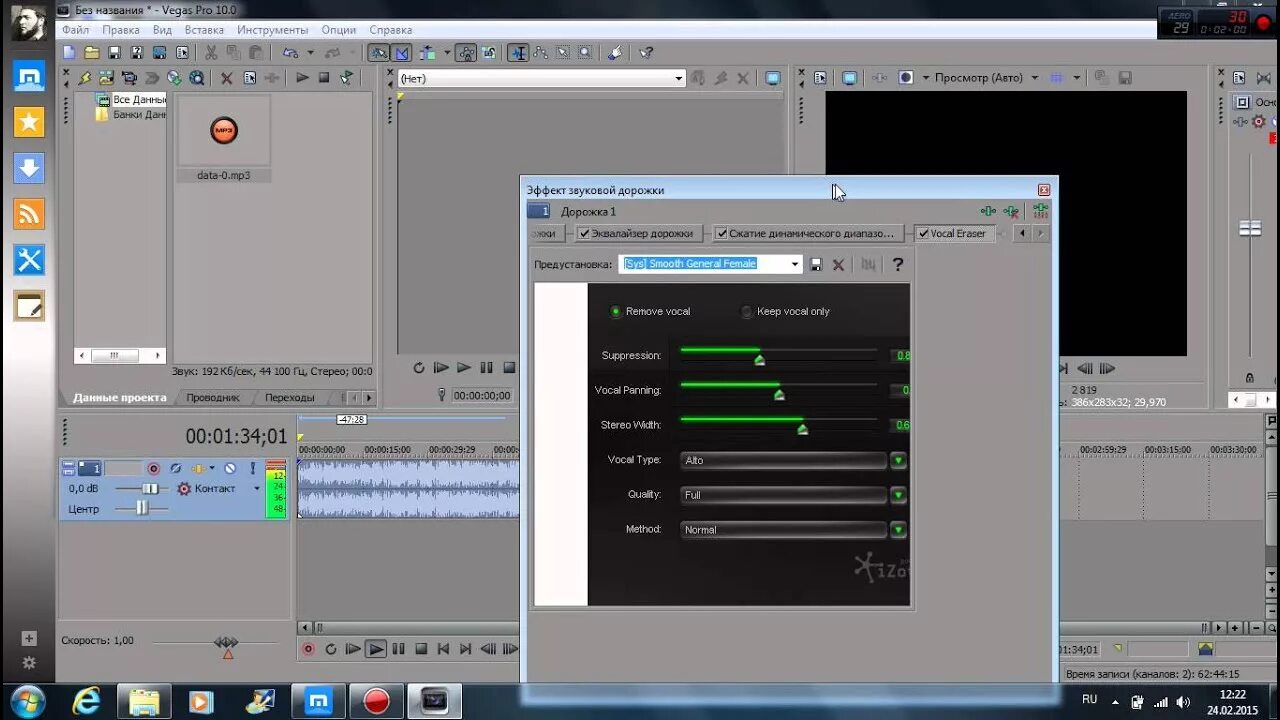1280x720 pixels.
Task: Open (Нет) trimmer history dropdown
Action: pos(678,78)
